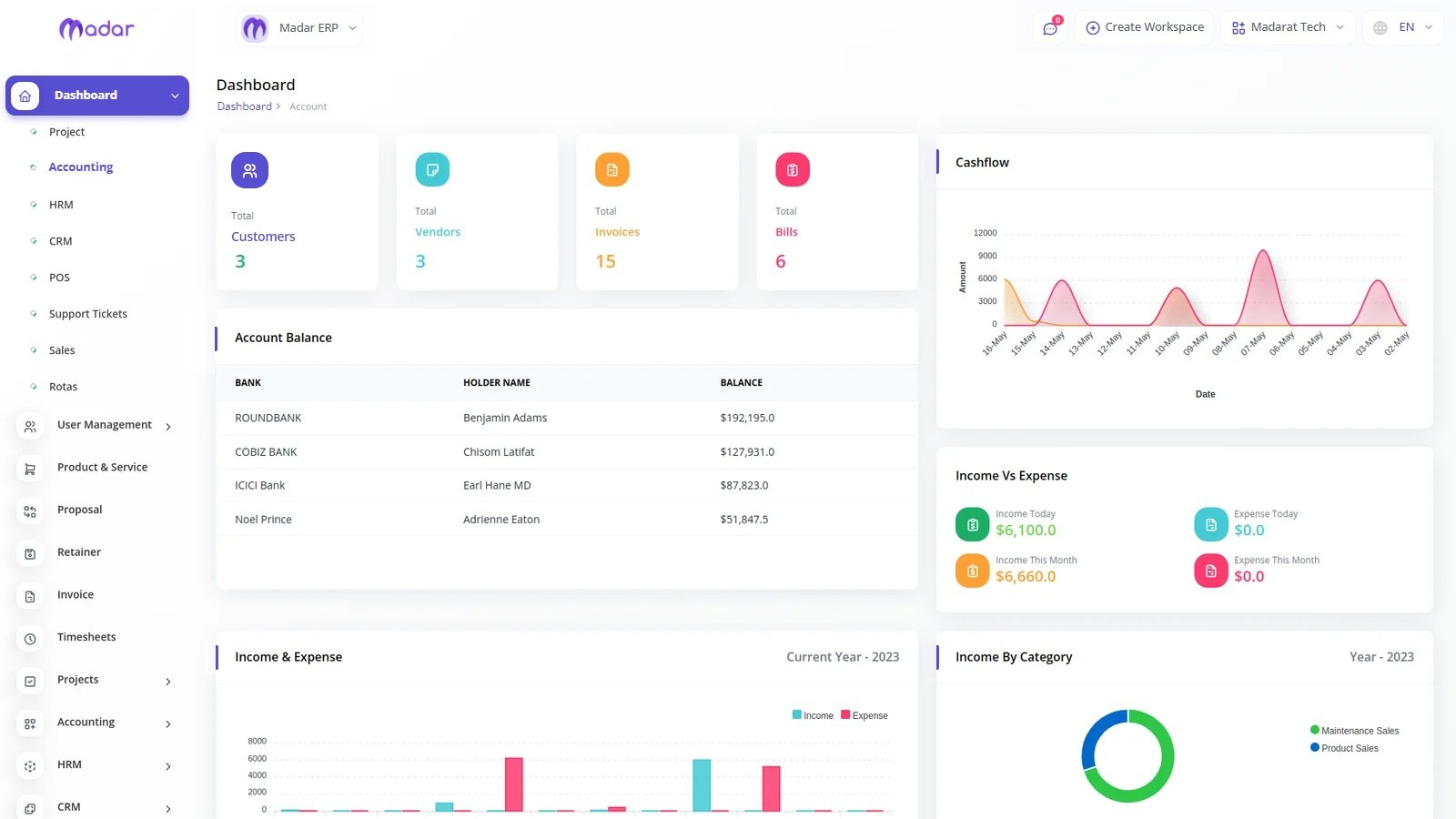Click the Total Customers card icon
Screen dimensions: 1456x819
pyautogui.click(x=249, y=170)
